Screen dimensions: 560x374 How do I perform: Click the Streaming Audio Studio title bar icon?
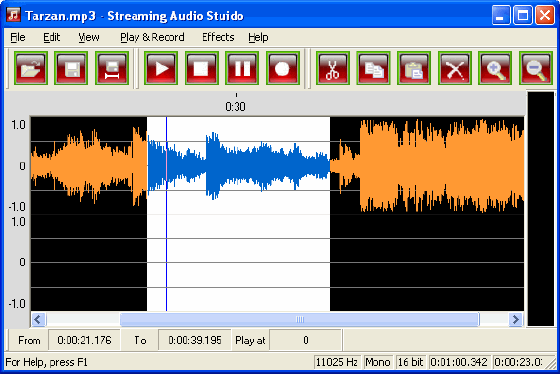tap(14, 15)
